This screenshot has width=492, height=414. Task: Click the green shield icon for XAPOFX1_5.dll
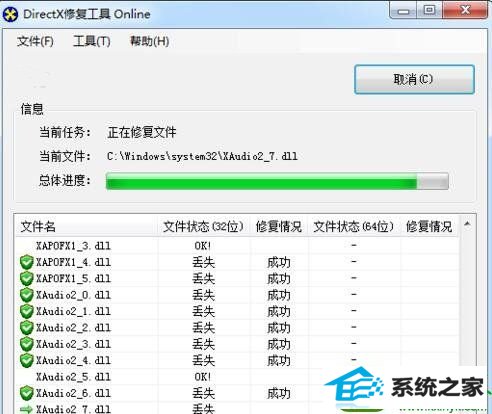click(26, 279)
